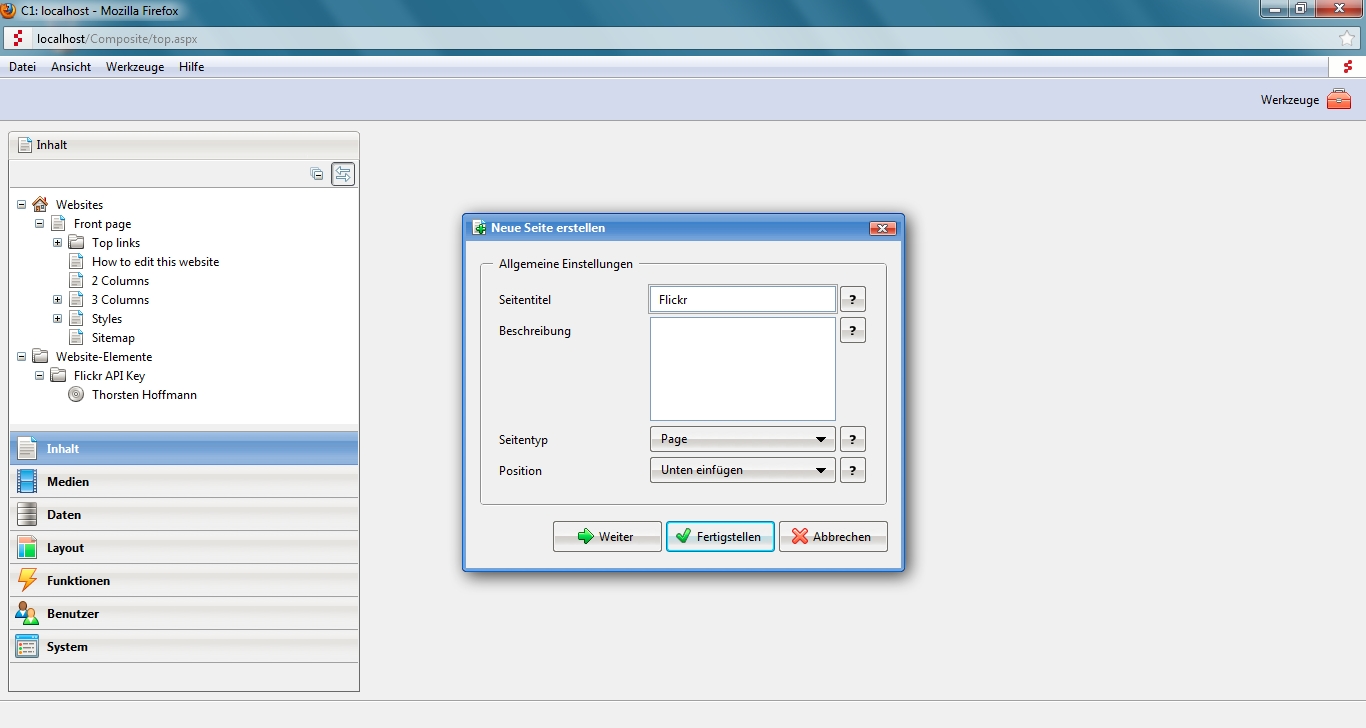Select Thorsten Hoffmann in the tree
1366x728 pixels.
pos(144,395)
